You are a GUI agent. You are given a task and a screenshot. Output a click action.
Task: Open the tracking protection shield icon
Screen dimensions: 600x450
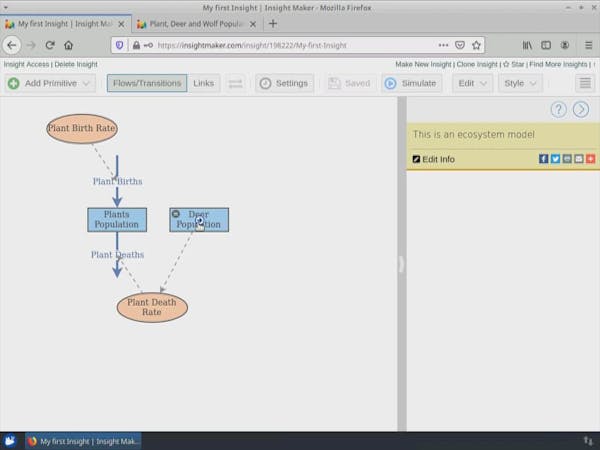[x=120, y=45]
